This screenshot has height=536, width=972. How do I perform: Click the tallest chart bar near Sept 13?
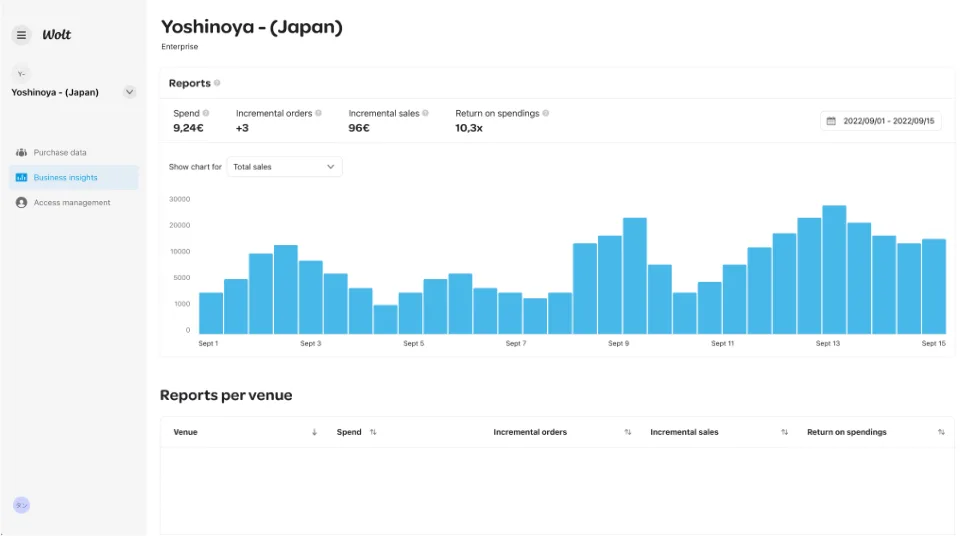(834, 270)
